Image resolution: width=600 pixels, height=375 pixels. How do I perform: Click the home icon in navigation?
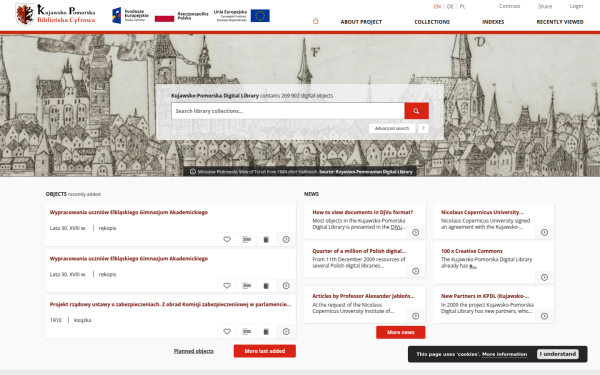point(315,21)
